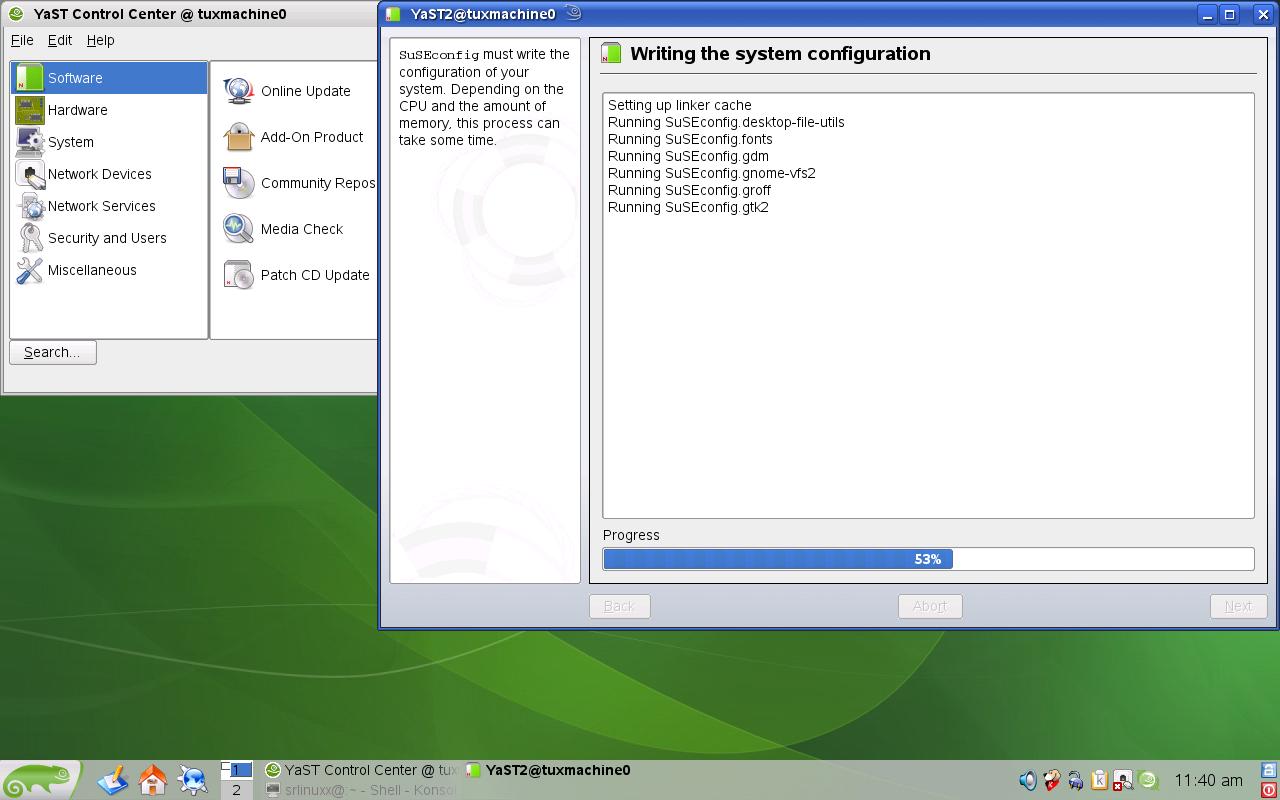Open Media Check module icon
The height and width of the screenshot is (800, 1280).
tap(239, 229)
